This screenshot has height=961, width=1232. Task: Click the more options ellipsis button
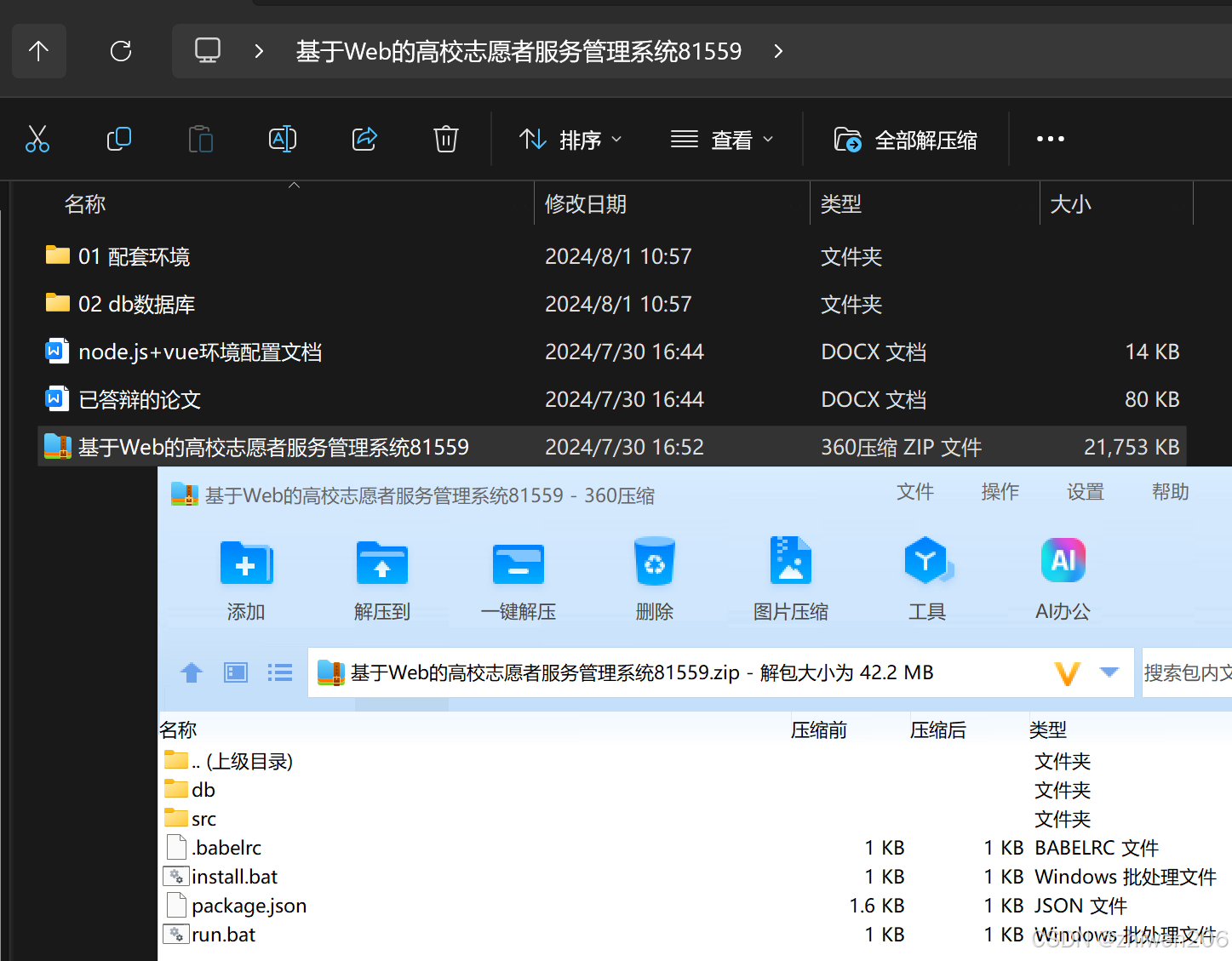click(1050, 139)
